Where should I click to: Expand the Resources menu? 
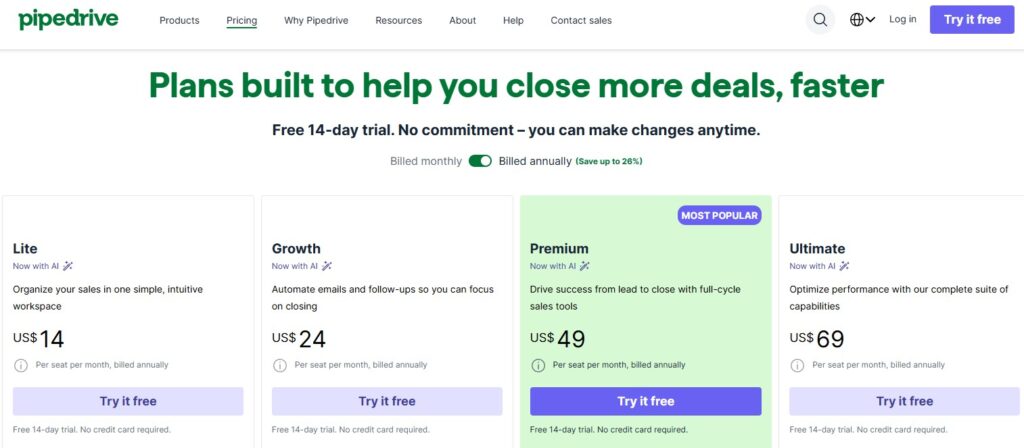(x=398, y=20)
